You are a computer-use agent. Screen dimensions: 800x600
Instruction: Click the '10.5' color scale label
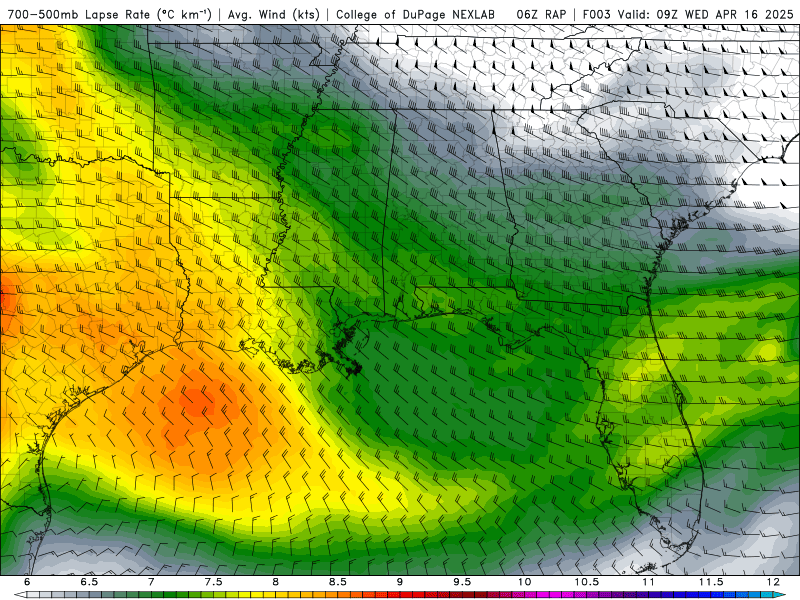(x=587, y=582)
